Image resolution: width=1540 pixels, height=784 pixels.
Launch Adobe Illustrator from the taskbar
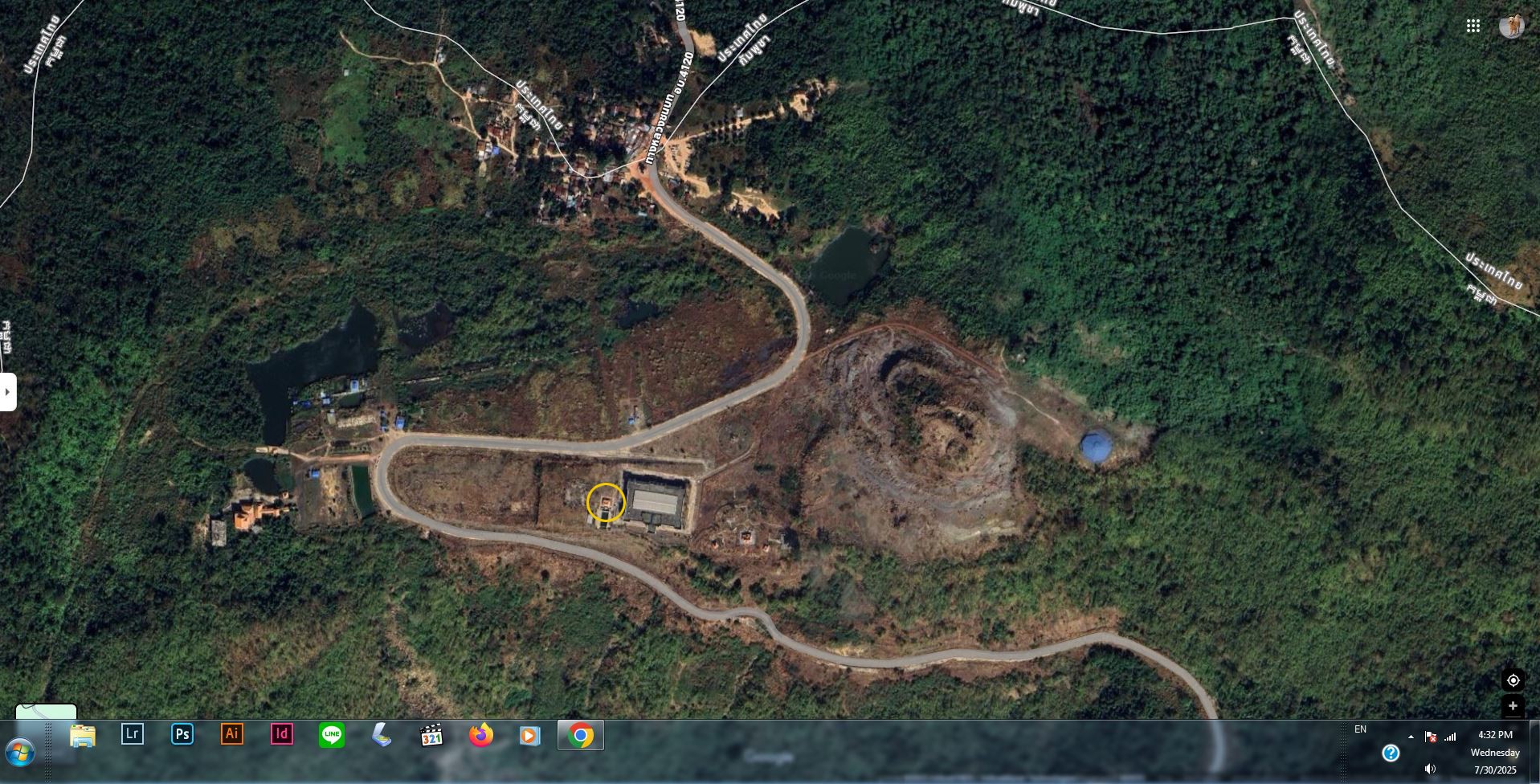coord(232,734)
